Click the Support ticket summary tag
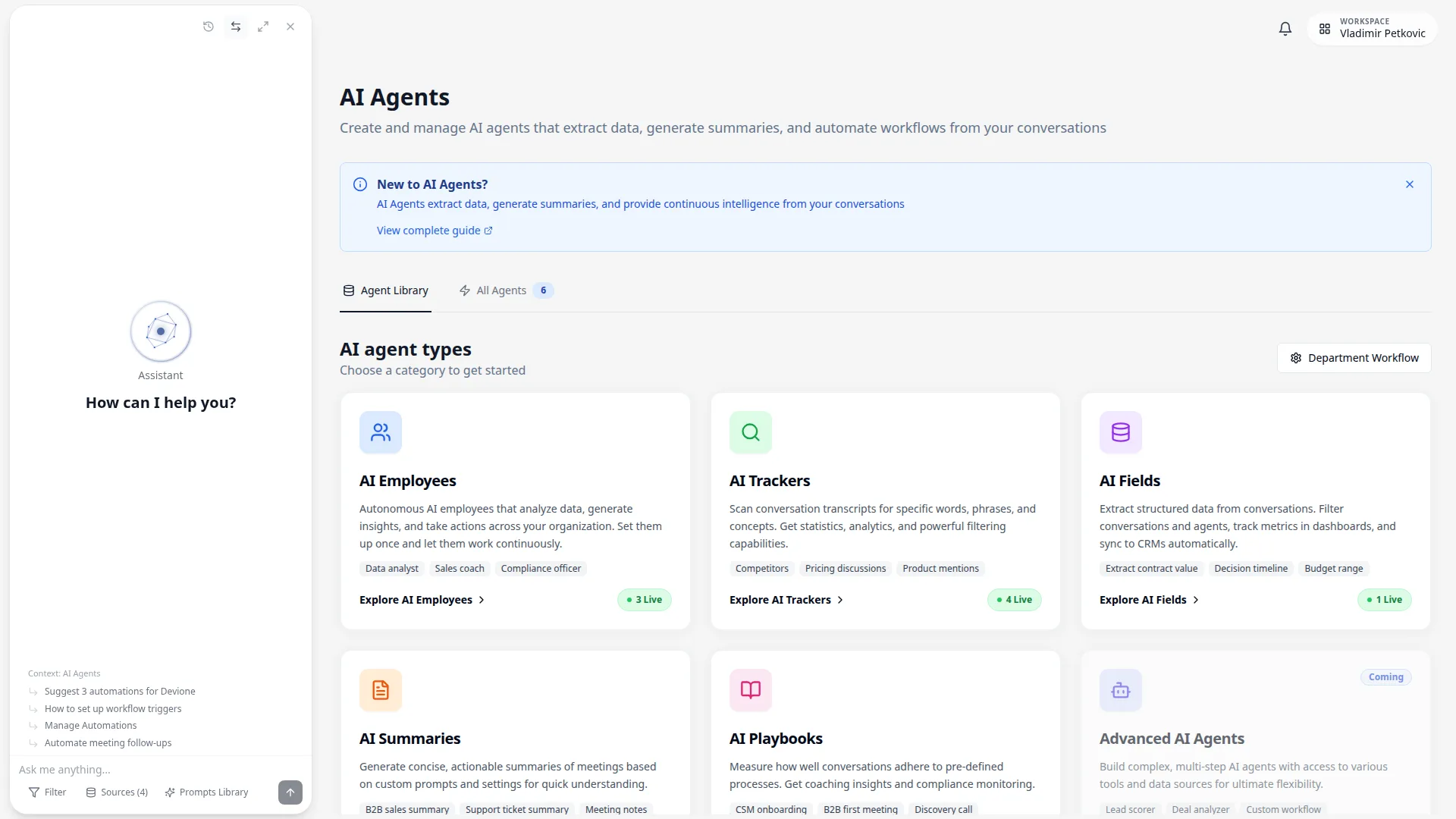This screenshot has width=1456, height=819. coord(517,810)
